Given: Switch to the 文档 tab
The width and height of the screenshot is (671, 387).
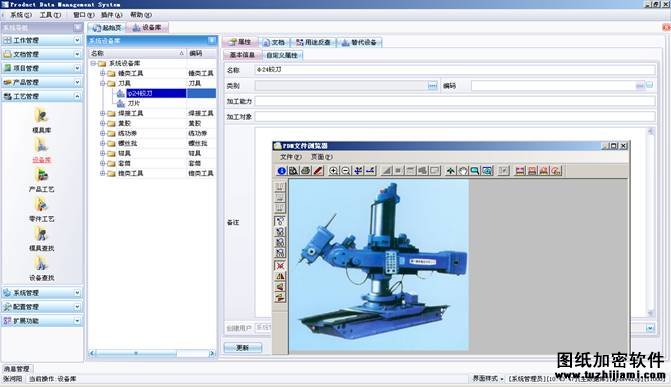Looking at the screenshot, I should pos(274,42).
